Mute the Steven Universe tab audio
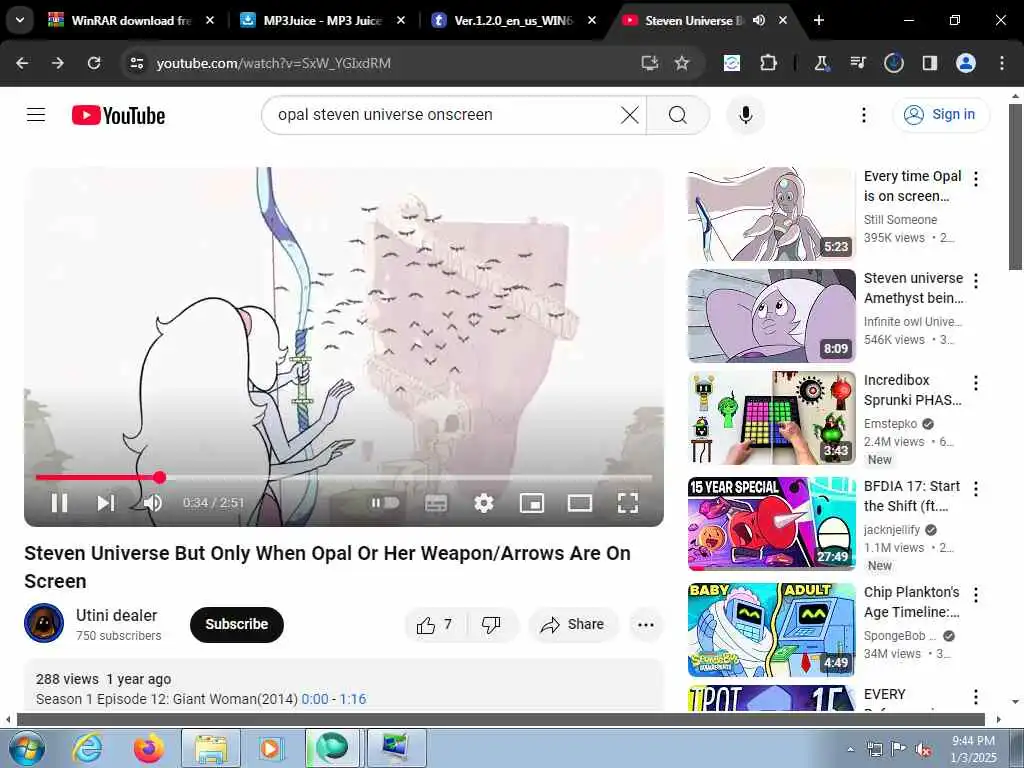 [759, 20]
